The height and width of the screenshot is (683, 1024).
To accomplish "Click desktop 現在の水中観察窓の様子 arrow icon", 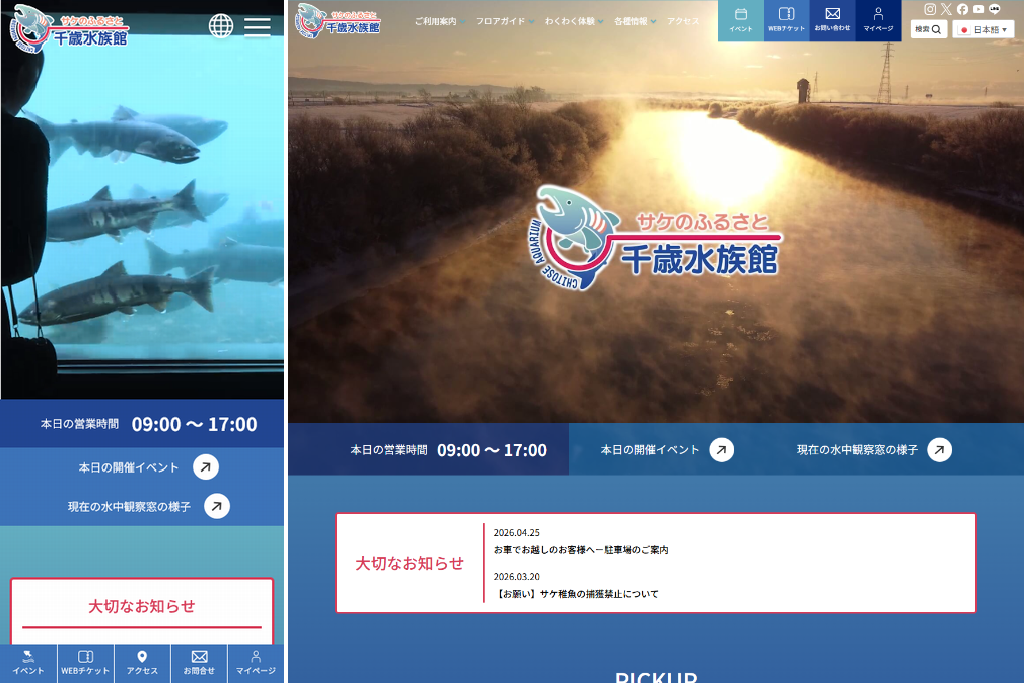I will (x=940, y=450).
